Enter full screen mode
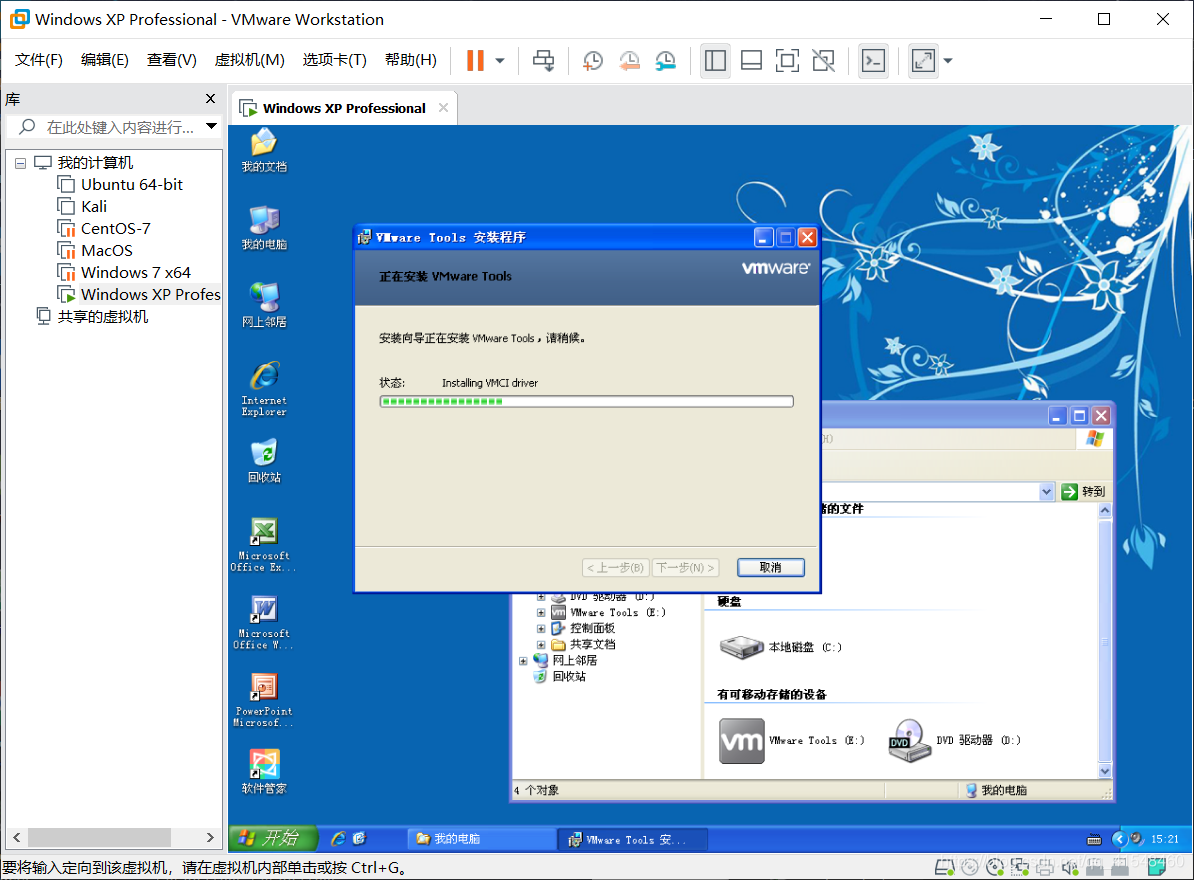The height and width of the screenshot is (880, 1194). coord(787,60)
